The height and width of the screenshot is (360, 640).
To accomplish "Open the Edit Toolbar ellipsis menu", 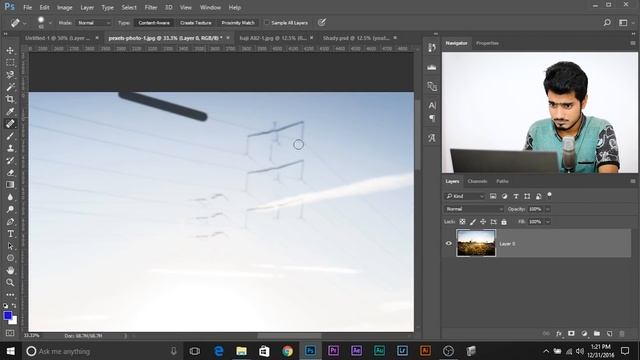I will coord(10,294).
